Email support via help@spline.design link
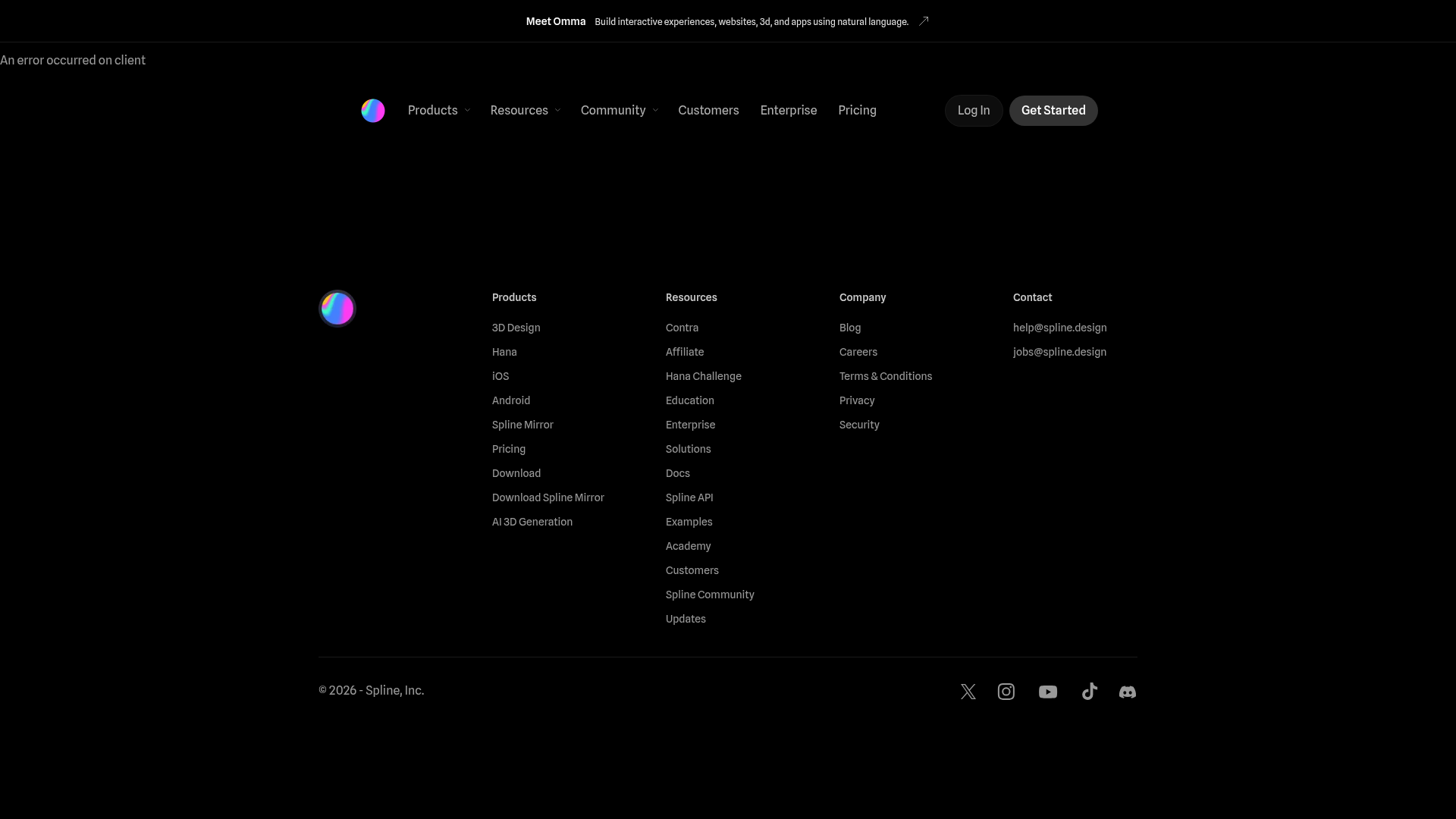The width and height of the screenshot is (1456, 819). (x=1059, y=328)
